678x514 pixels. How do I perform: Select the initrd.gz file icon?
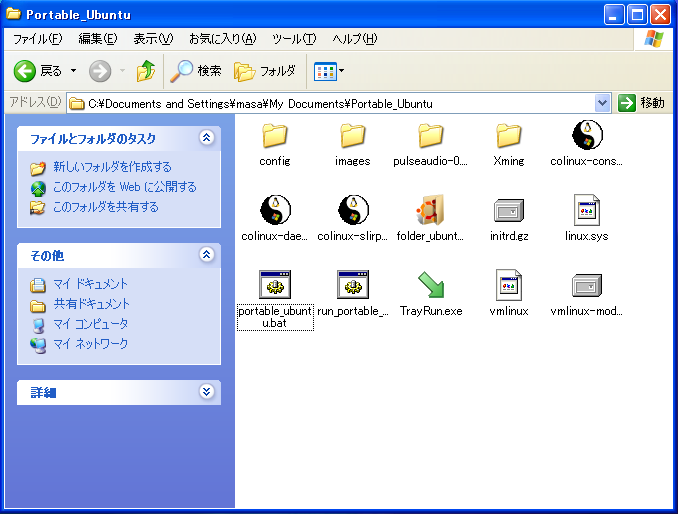(509, 210)
